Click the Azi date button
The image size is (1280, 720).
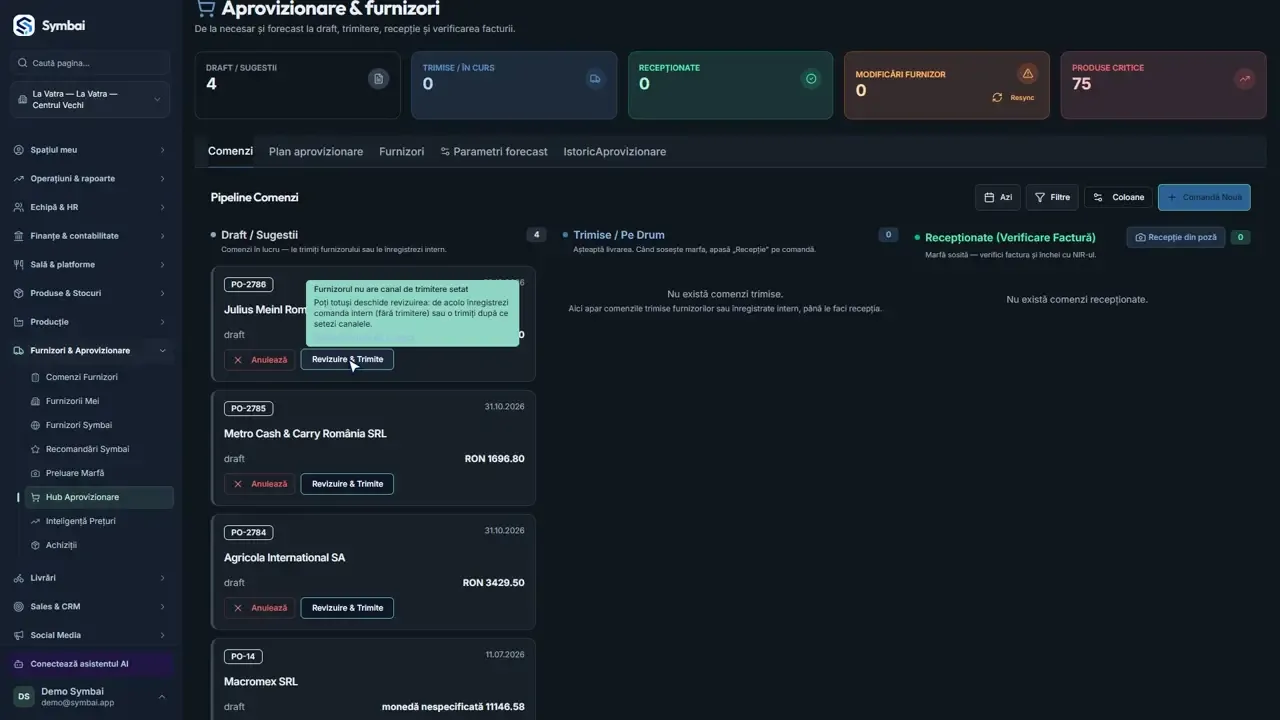(x=998, y=197)
